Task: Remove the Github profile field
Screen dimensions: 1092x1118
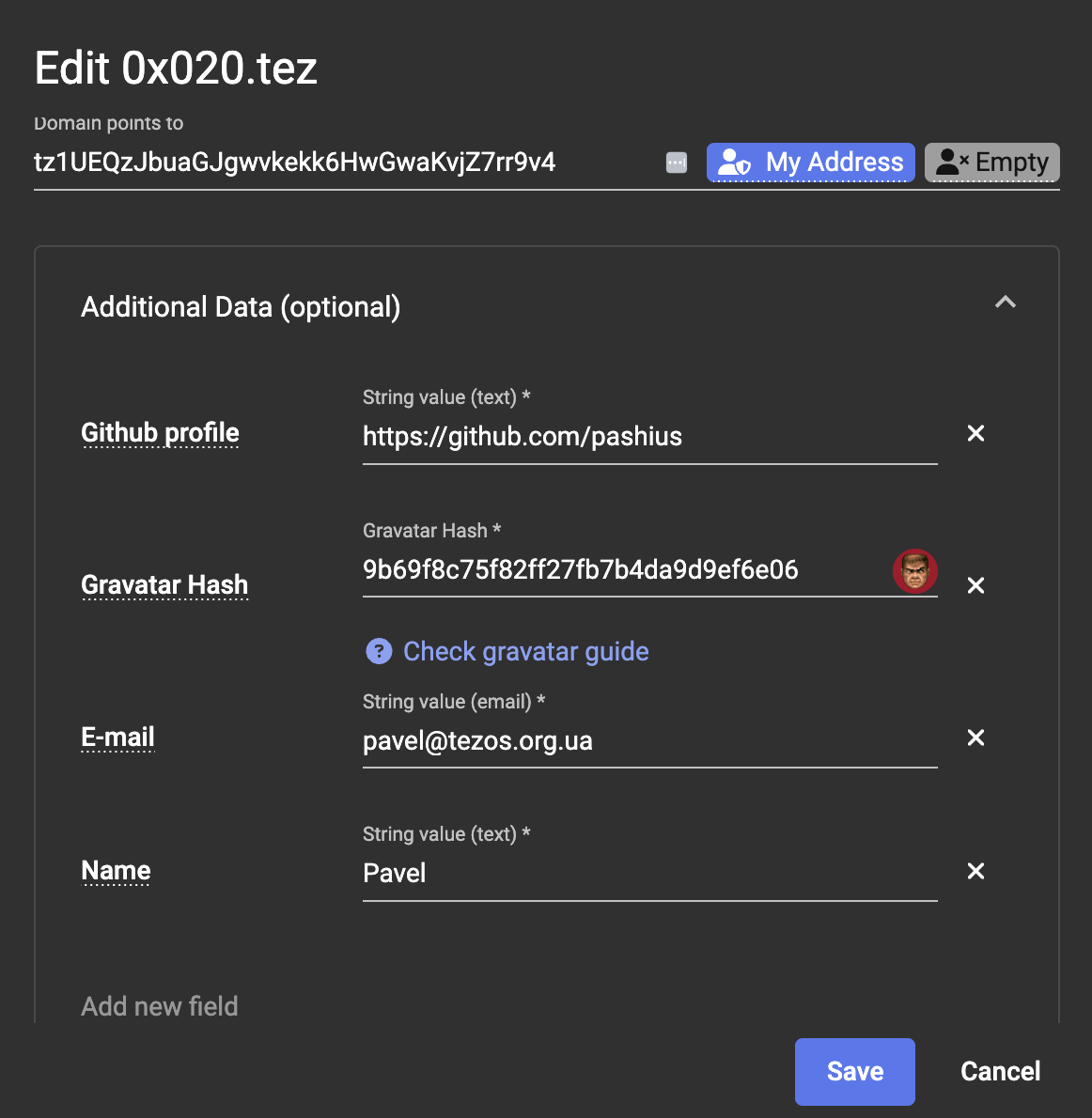Action: coord(975,433)
